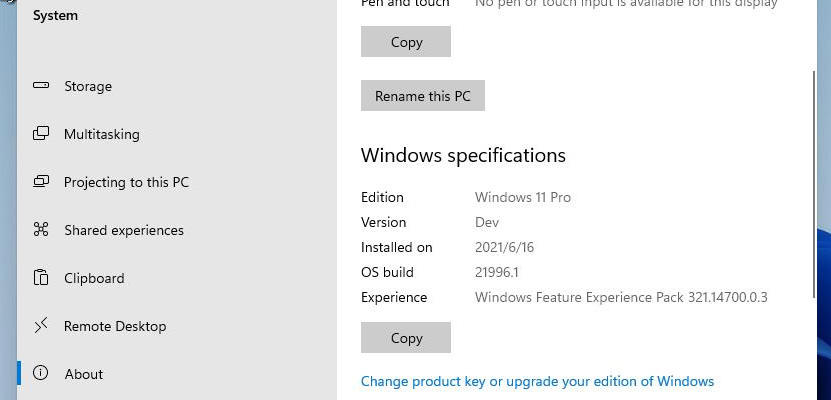Click the Projecting to this PC icon
This screenshot has height=400, width=831.
coord(41,182)
